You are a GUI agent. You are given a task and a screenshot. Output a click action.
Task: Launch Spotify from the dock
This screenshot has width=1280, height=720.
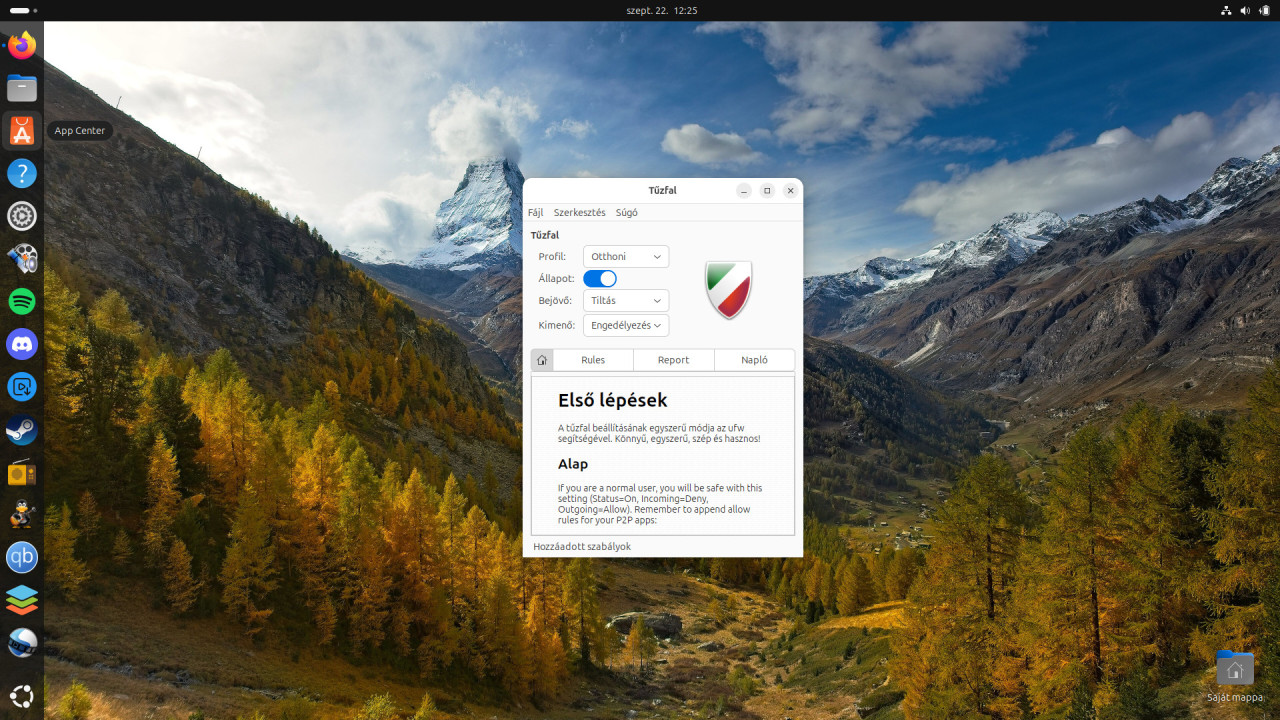[22, 300]
